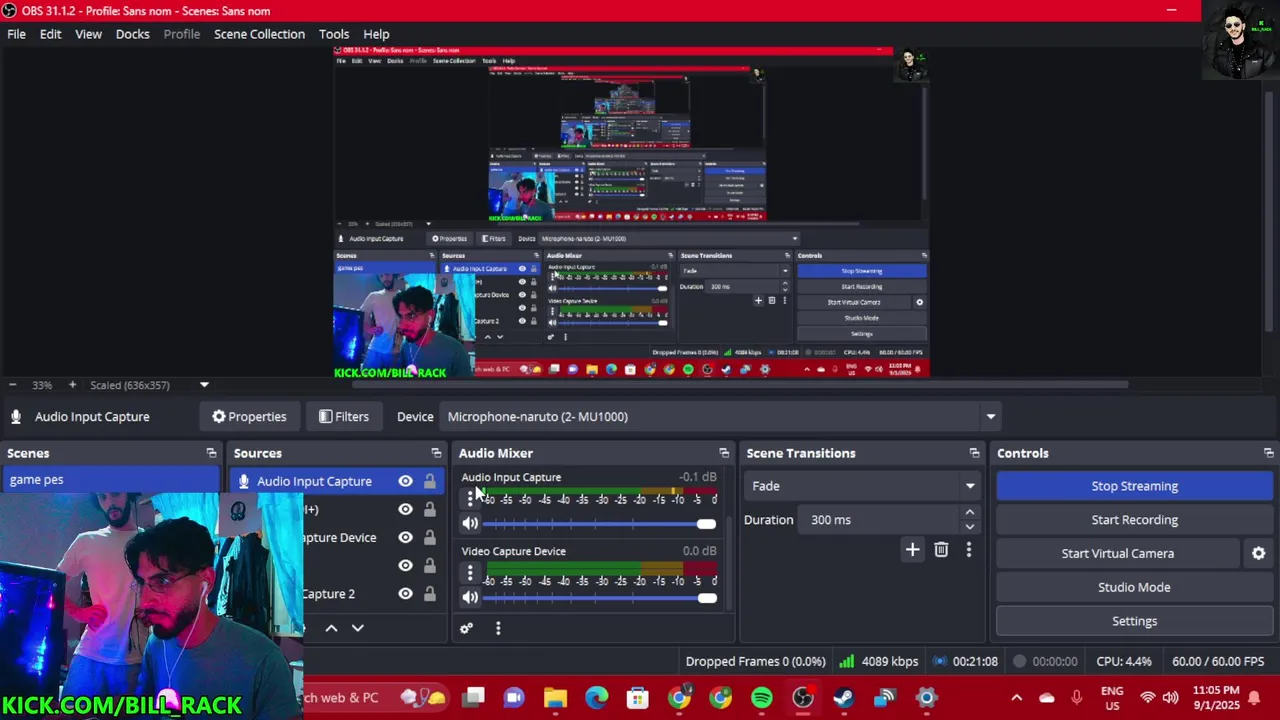The image size is (1280, 720).
Task: Open source Filters button
Action: point(343,417)
